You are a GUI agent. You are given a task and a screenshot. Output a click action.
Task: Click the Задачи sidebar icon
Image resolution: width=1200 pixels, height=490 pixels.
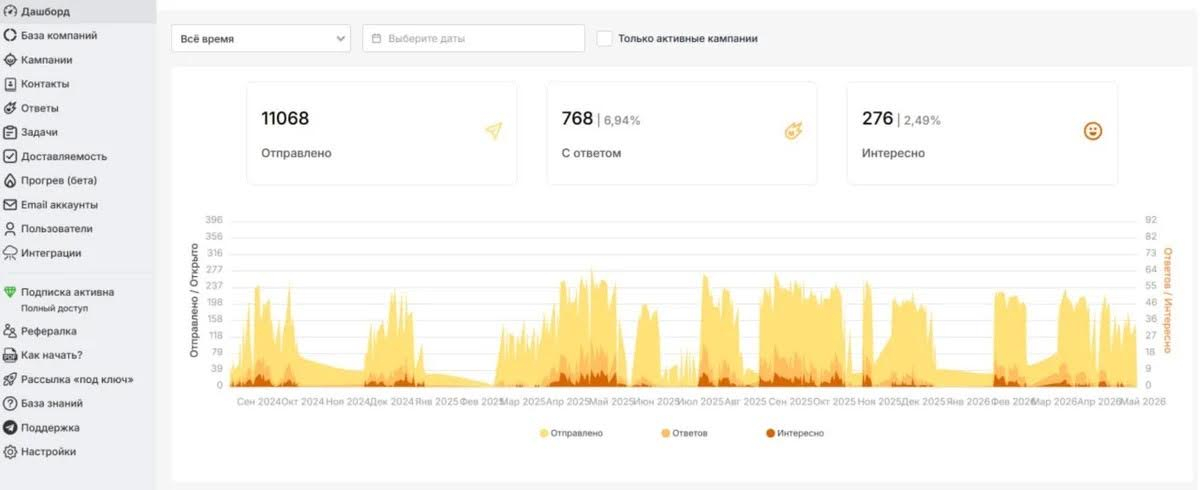tap(10, 132)
